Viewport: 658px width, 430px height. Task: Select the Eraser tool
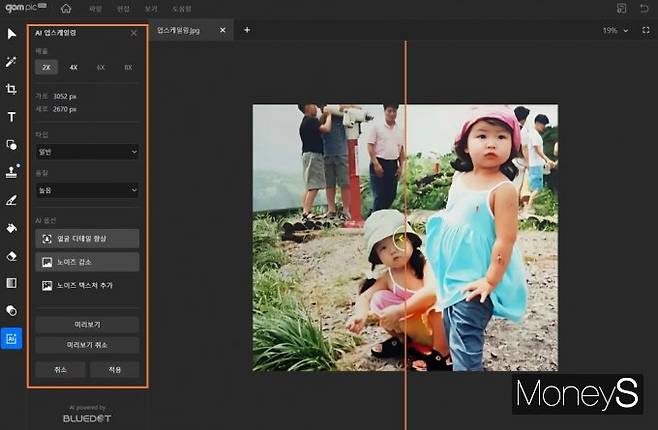[12, 256]
